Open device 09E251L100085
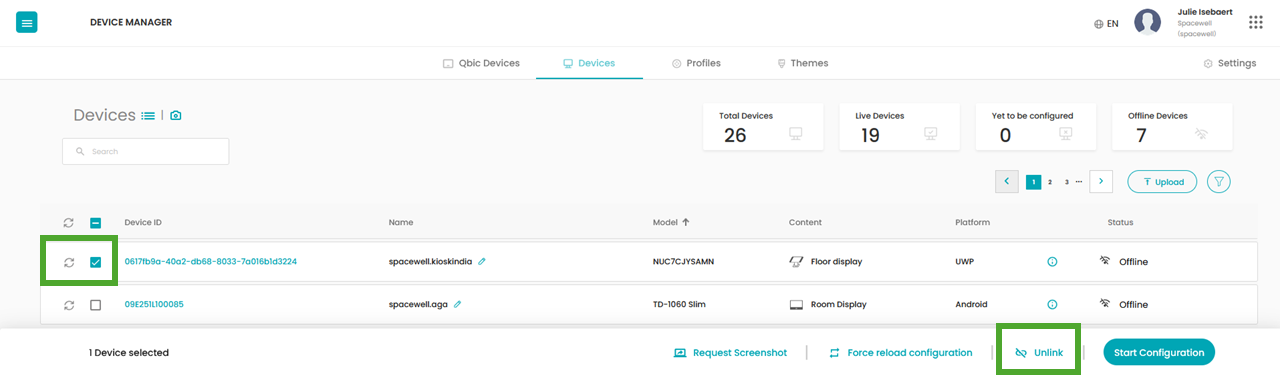The height and width of the screenshot is (375, 1280). click(x=154, y=304)
